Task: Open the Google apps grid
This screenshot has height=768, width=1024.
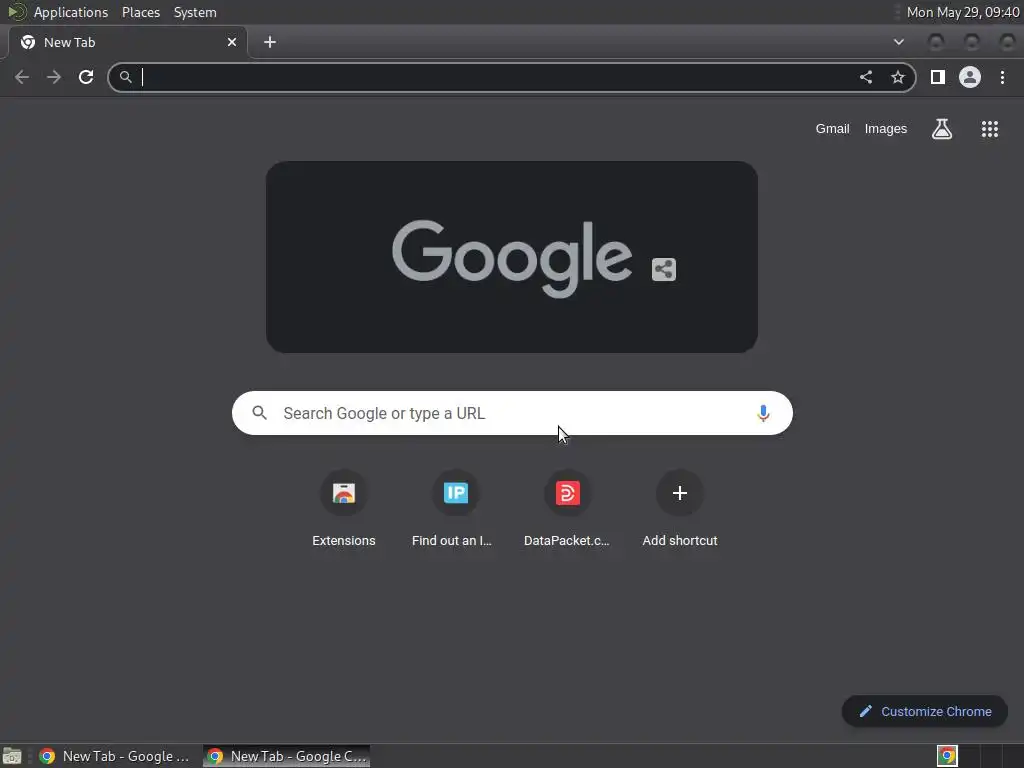Action: click(990, 129)
